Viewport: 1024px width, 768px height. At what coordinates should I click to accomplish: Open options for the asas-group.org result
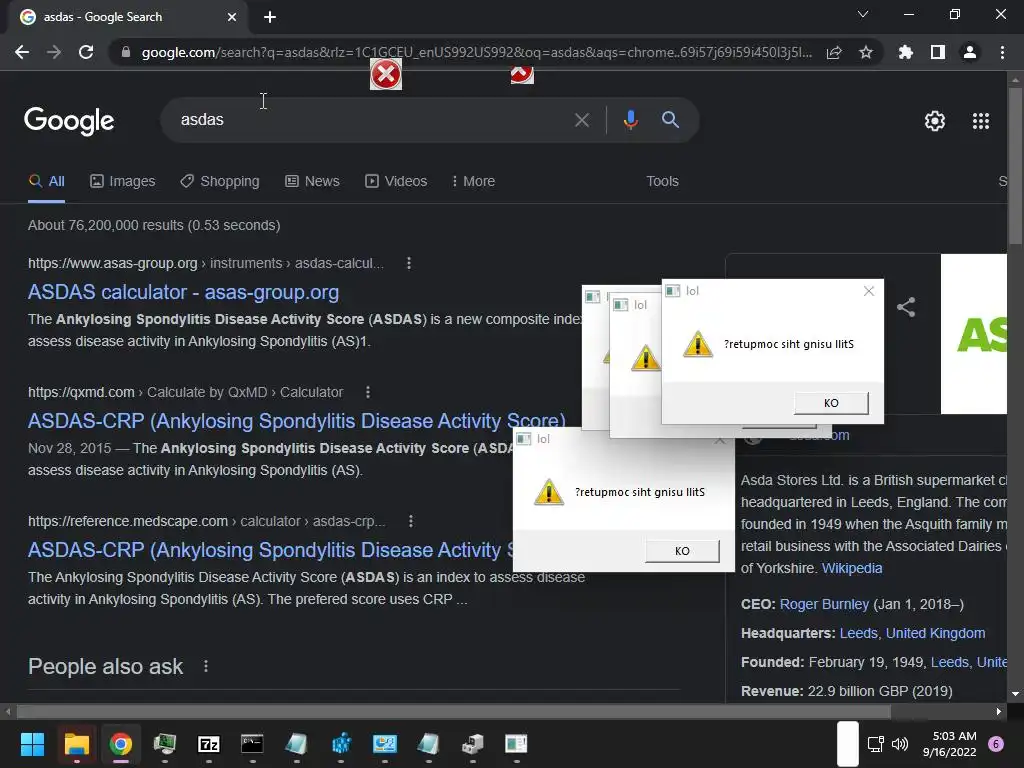[x=409, y=263]
